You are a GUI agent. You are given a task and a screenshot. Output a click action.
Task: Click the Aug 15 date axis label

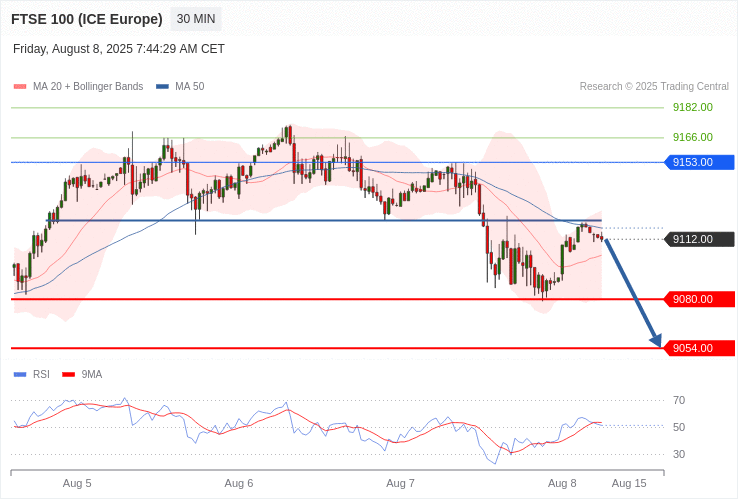point(629,484)
